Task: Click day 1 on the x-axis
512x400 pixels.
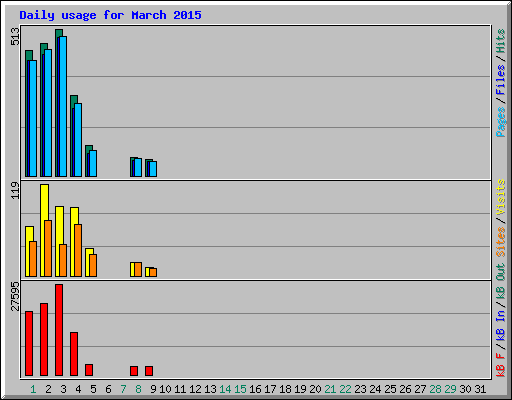Action: coord(33,389)
